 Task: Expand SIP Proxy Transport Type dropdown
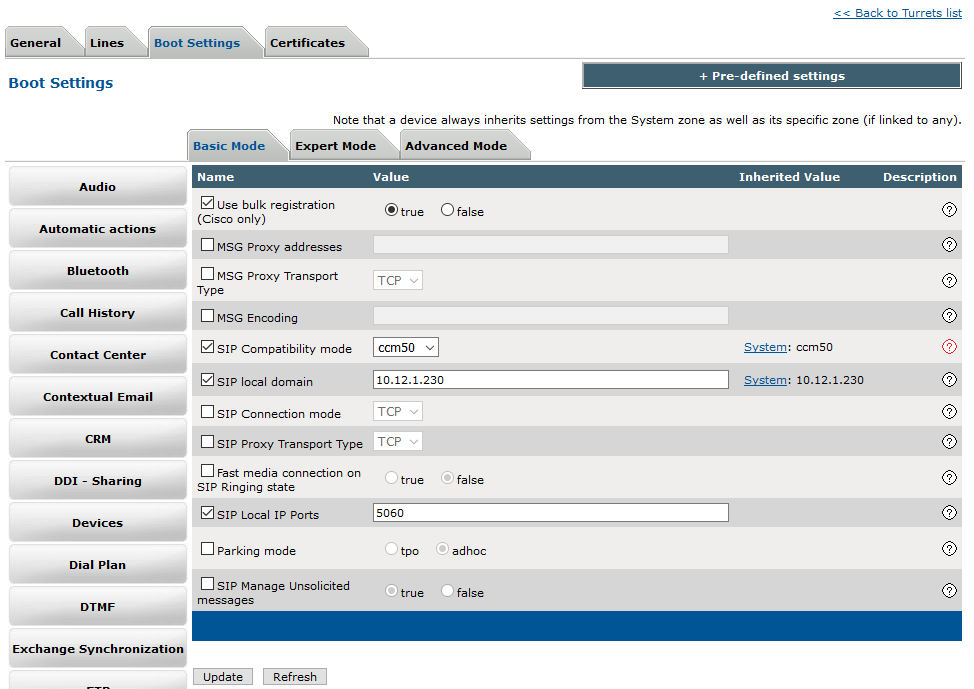(398, 441)
